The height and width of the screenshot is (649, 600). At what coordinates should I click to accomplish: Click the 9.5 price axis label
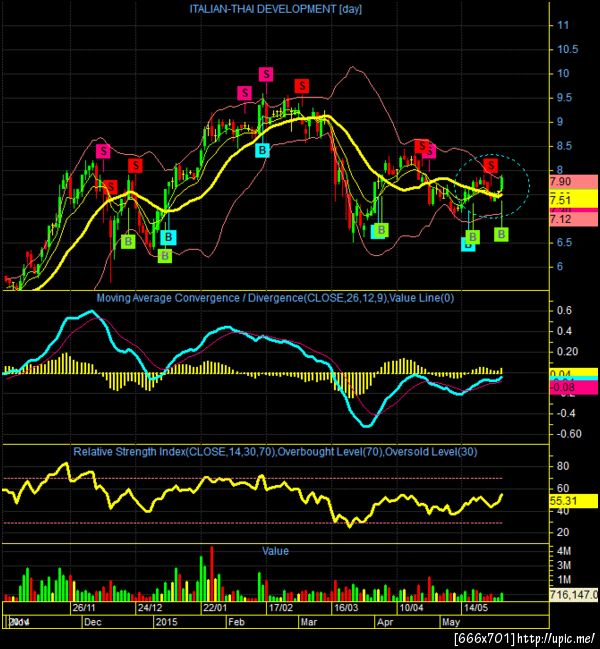565,98
